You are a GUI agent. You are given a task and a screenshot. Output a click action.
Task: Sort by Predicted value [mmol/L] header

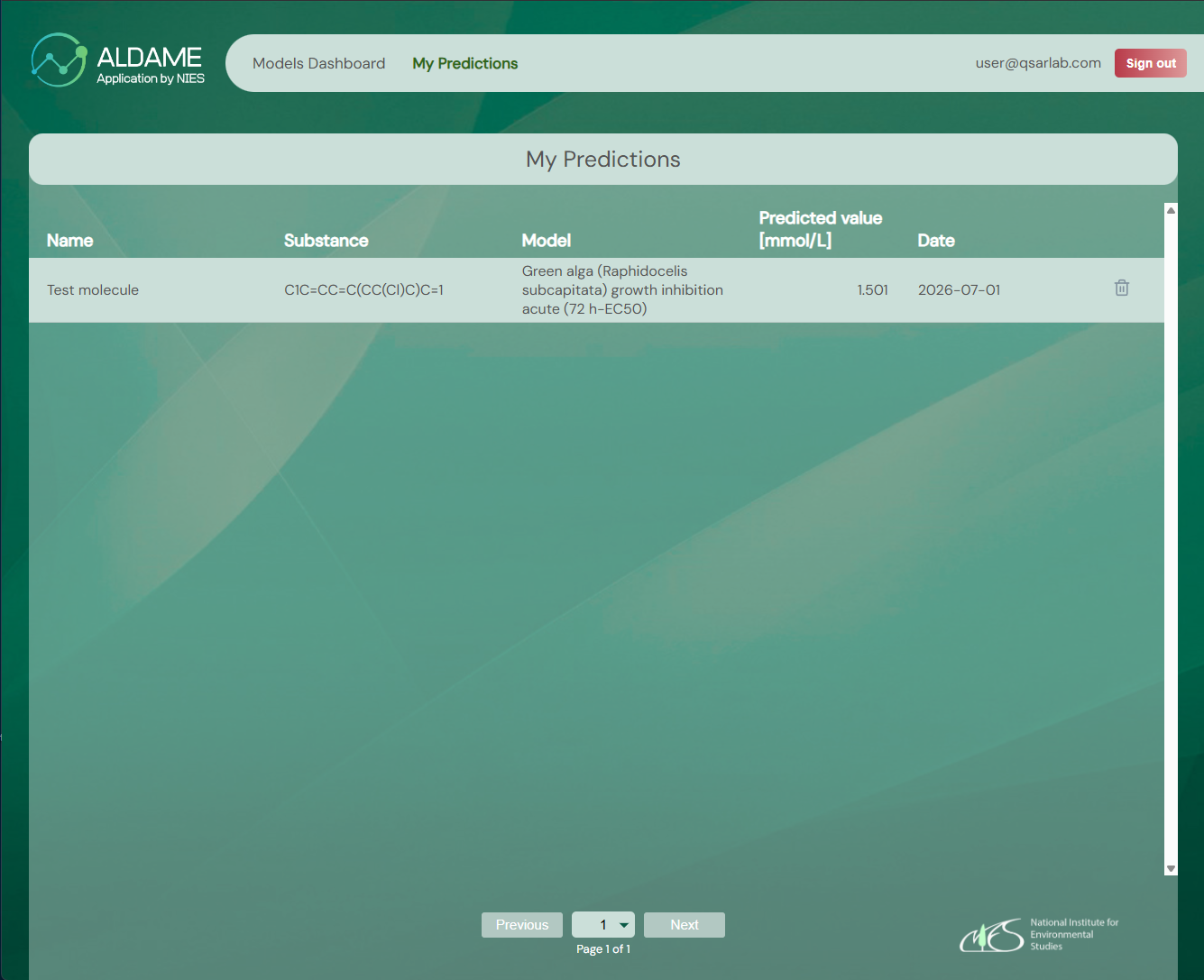coord(821,229)
